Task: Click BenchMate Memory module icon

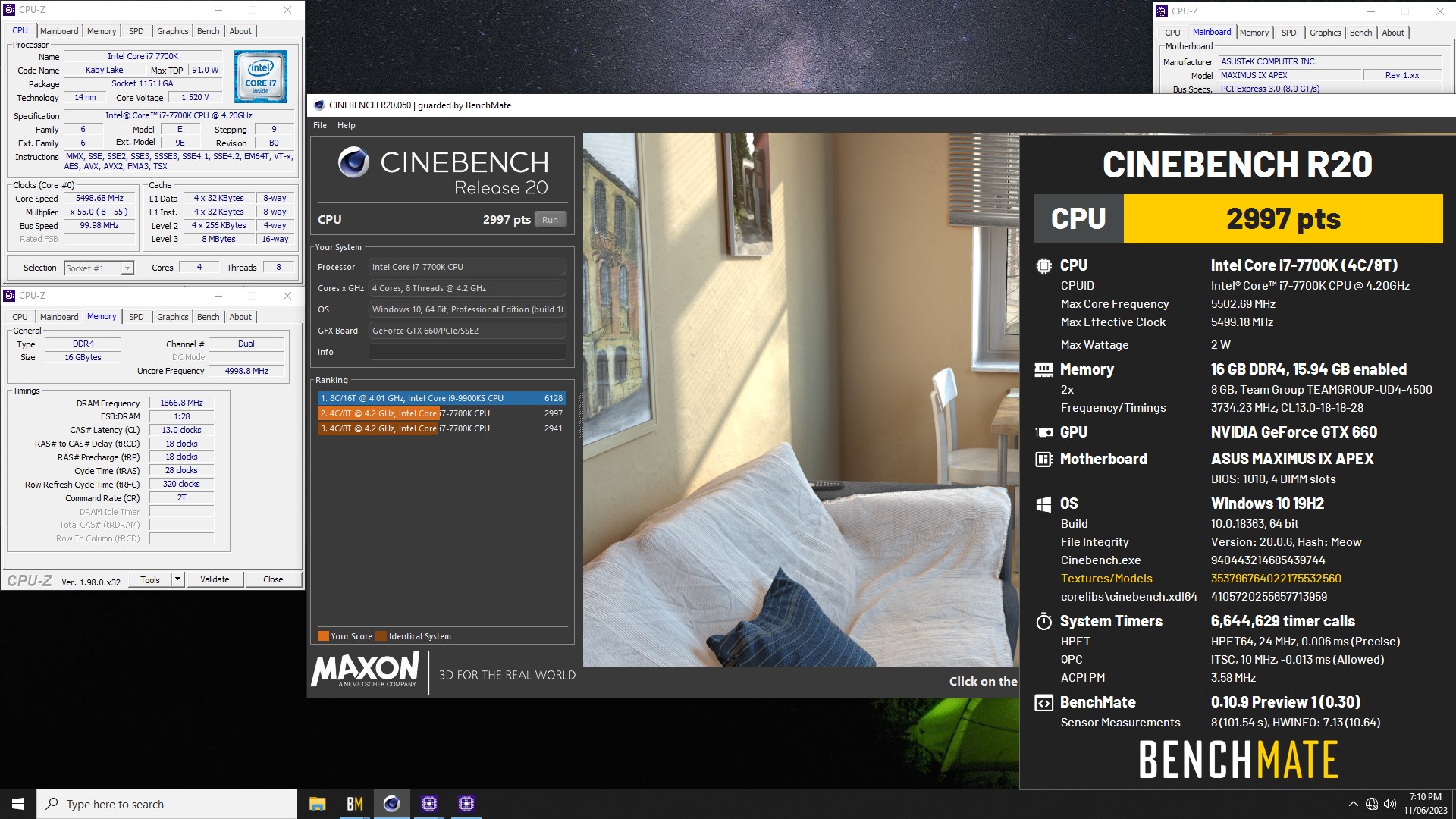Action: tap(1043, 369)
